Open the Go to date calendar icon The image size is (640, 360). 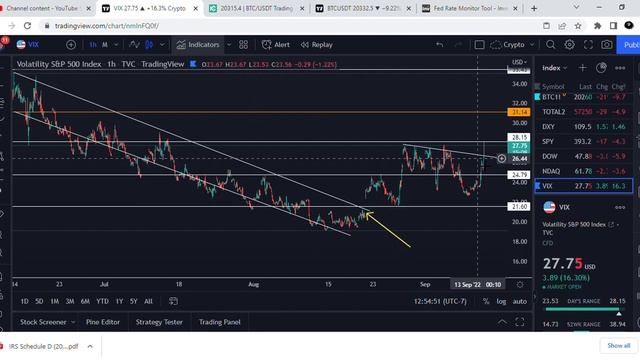(x=173, y=301)
